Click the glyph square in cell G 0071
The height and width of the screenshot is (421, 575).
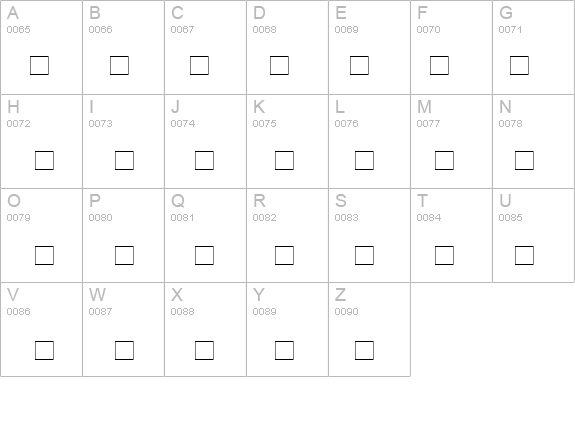click(519, 65)
